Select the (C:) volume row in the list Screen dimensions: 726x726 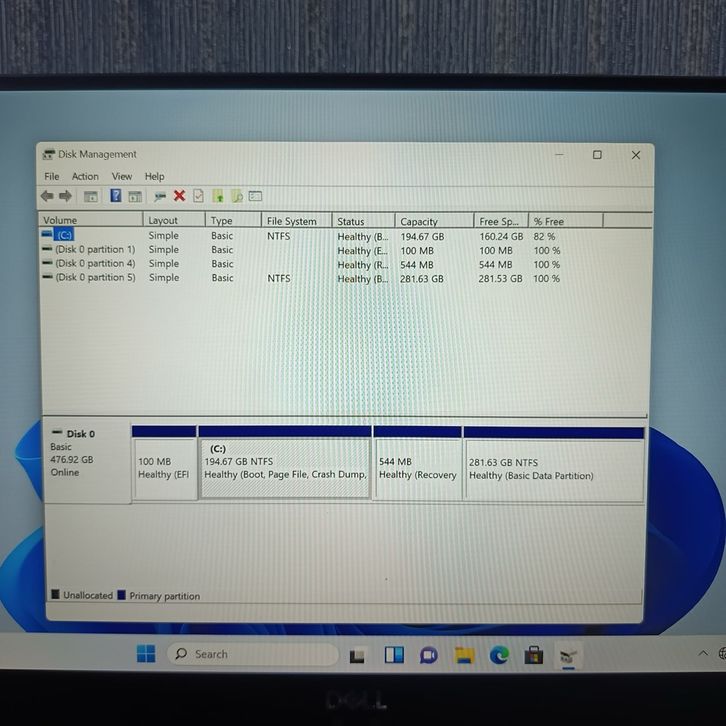click(x=65, y=236)
